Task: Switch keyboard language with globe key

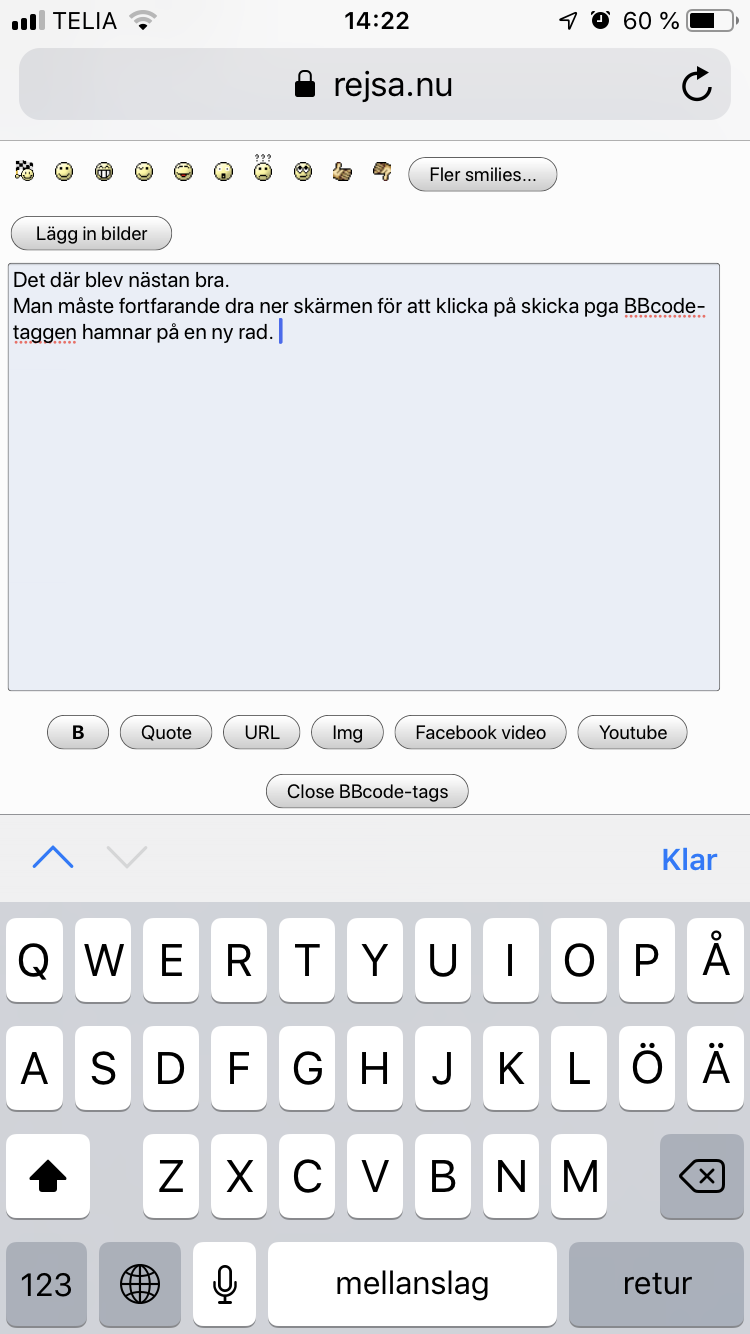Action: (x=140, y=1284)
